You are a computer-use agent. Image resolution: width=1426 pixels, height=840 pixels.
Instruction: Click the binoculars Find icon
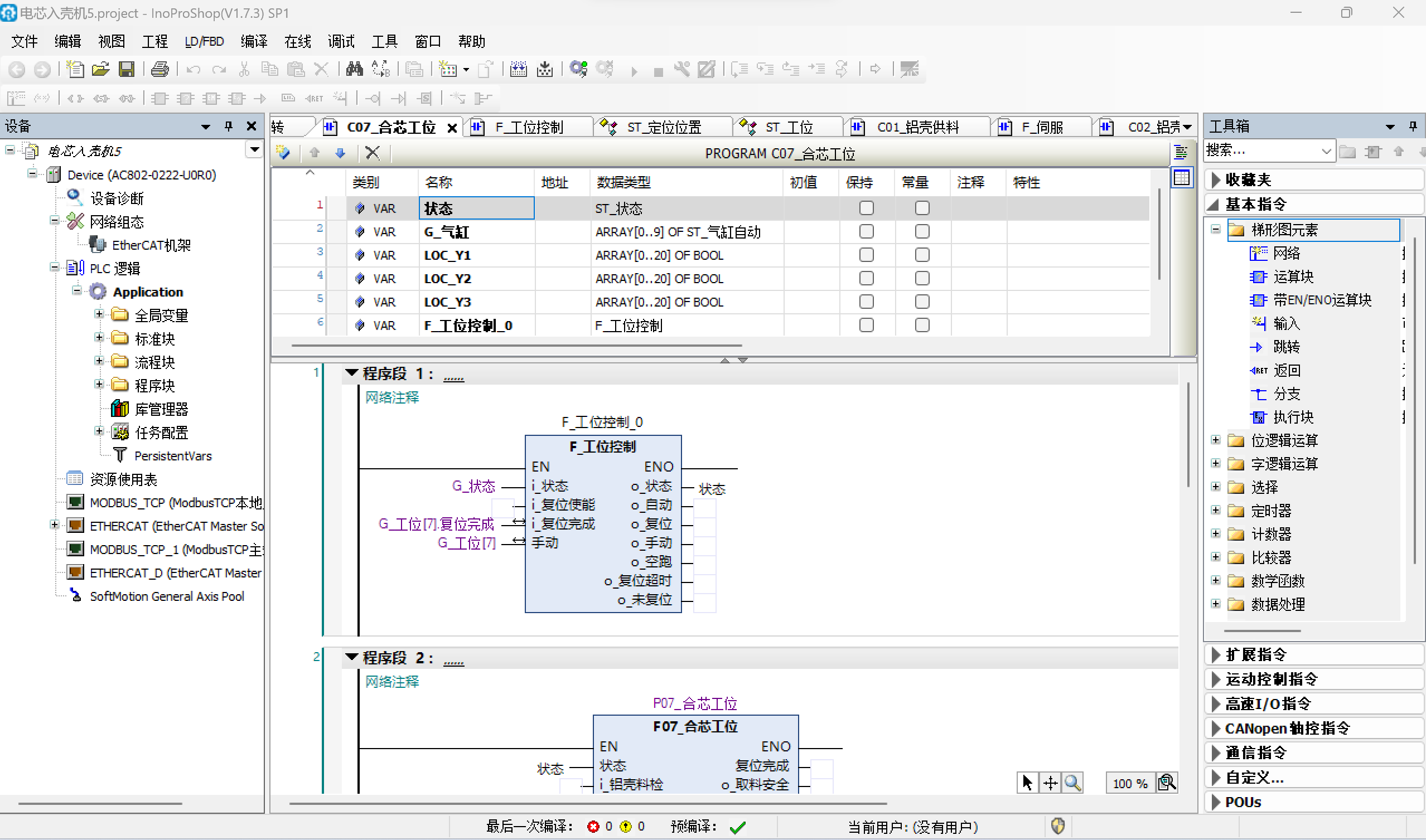click(355, 69)
